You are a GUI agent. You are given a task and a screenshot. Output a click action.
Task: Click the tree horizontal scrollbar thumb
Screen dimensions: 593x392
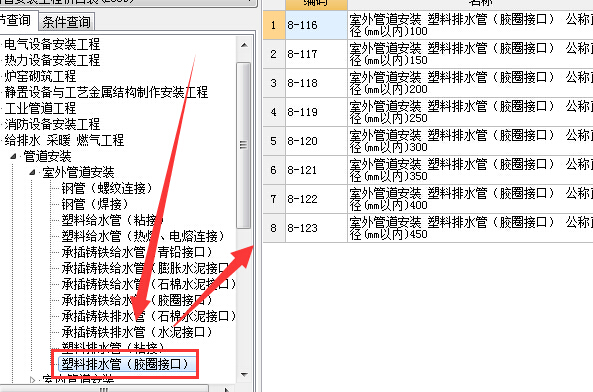104,389
